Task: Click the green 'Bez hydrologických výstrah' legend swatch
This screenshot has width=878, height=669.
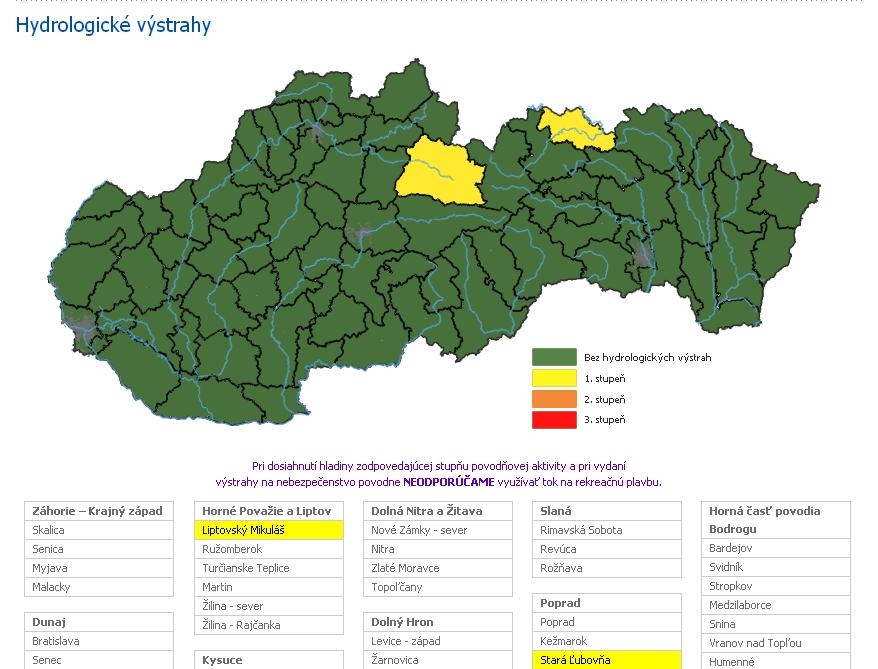Action: (554, 357)
